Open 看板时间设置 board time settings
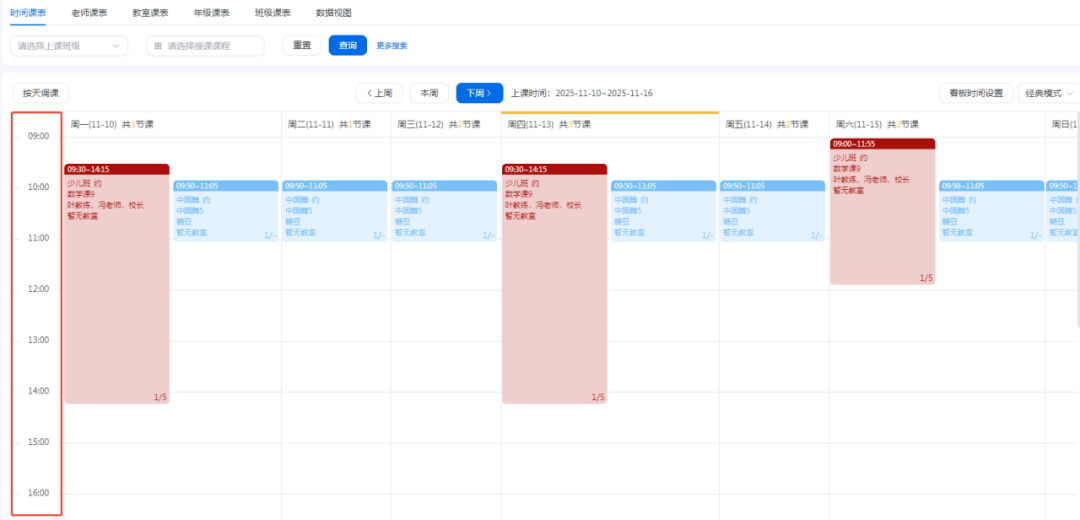1080x520 pixels. (976, 93)
